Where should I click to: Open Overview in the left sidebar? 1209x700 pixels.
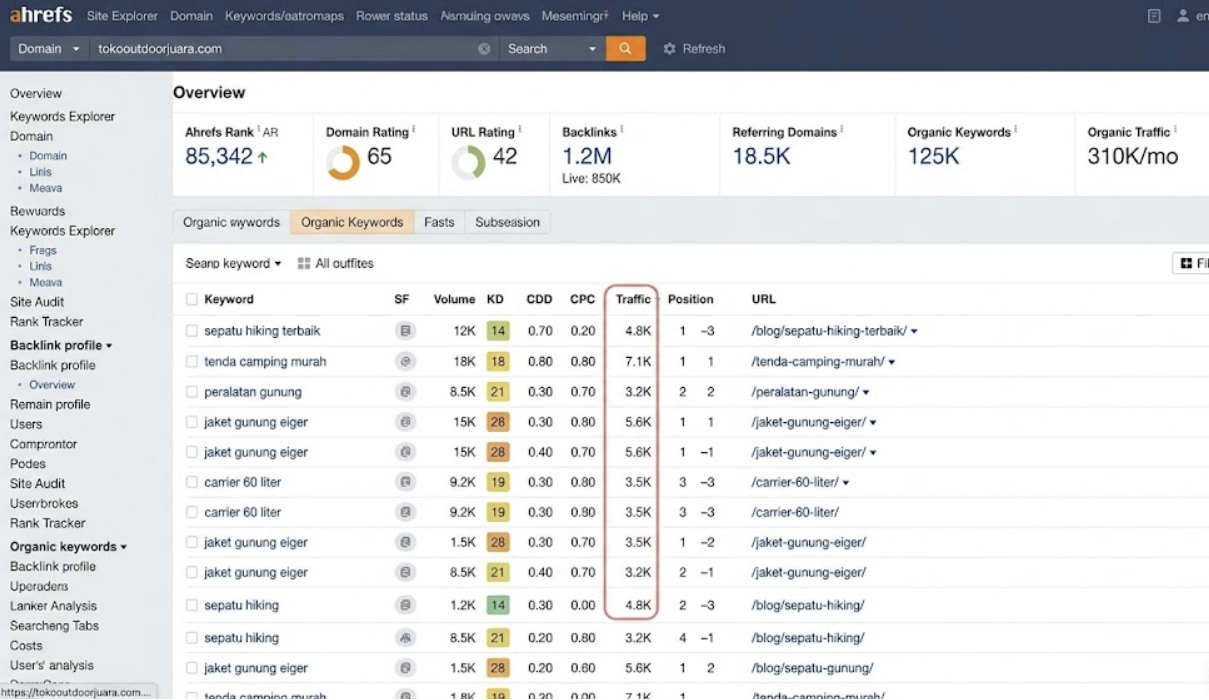36,93
